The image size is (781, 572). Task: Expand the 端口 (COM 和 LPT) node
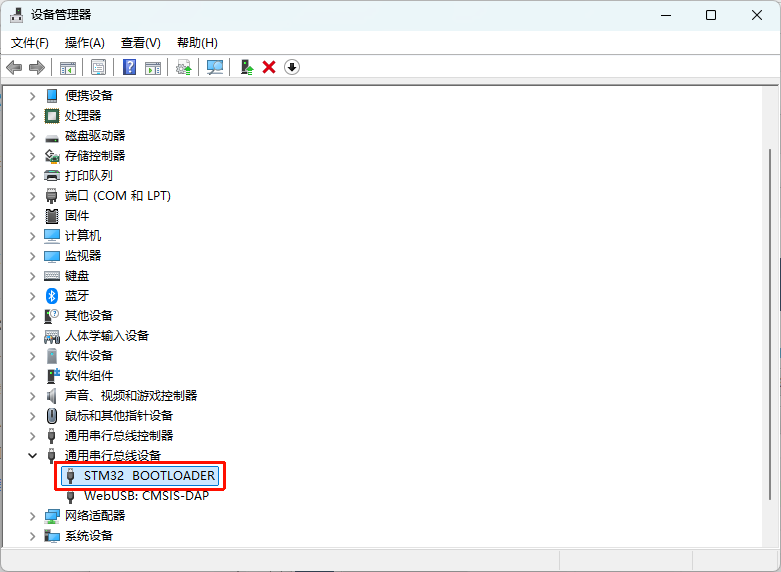[32, 196]
